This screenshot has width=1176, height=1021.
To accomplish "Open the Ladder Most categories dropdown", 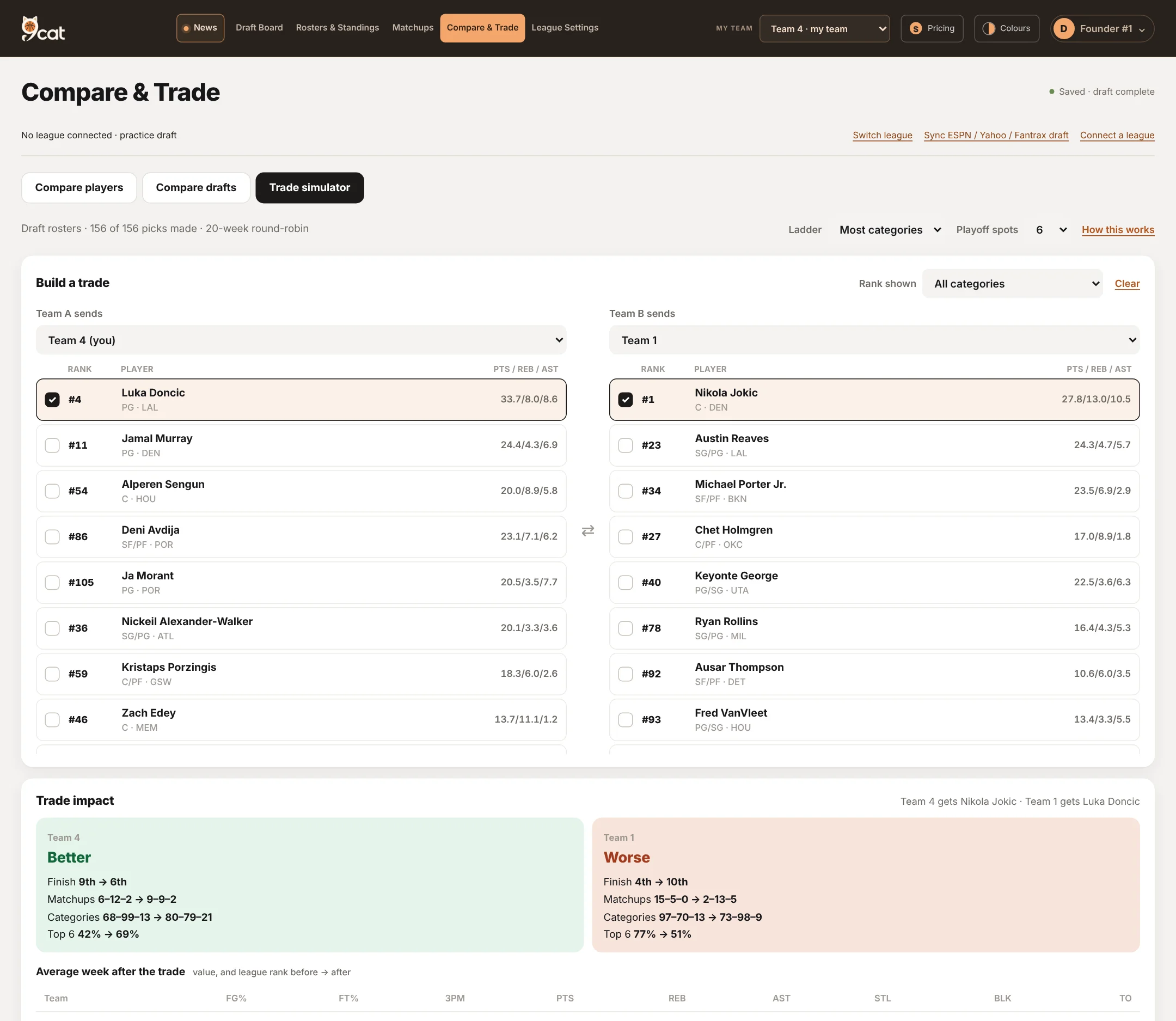I will point(889,230).
